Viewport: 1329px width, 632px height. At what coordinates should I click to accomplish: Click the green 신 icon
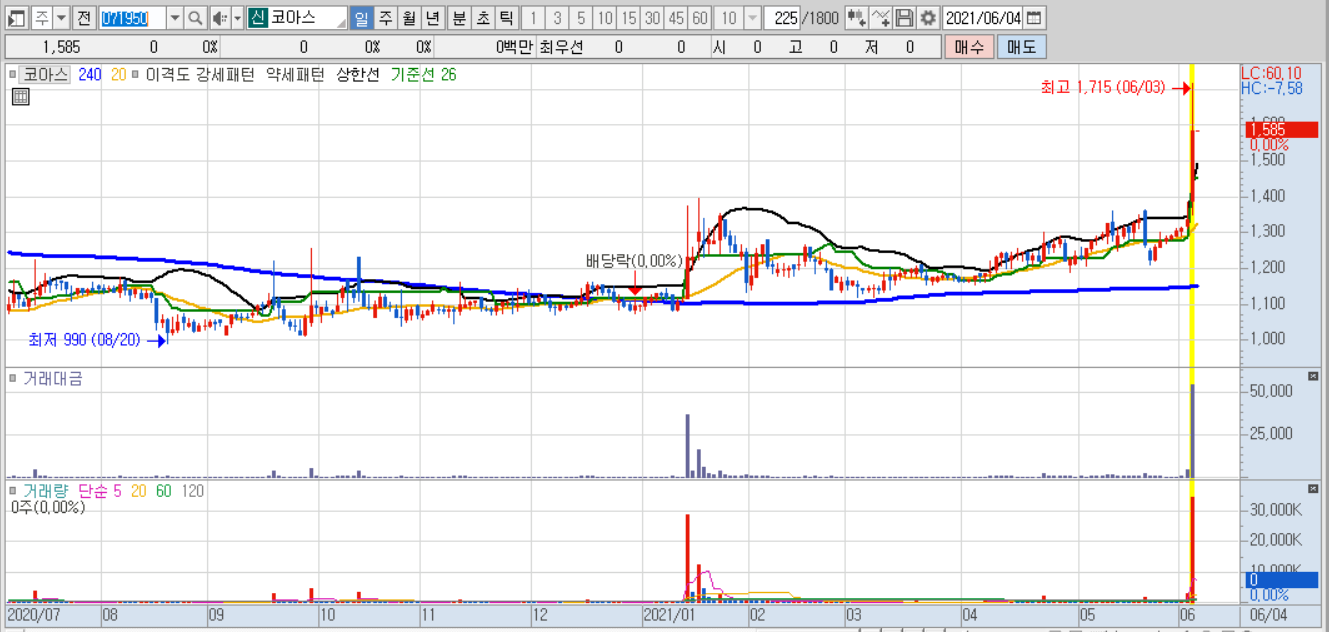(x=257, y=18)
